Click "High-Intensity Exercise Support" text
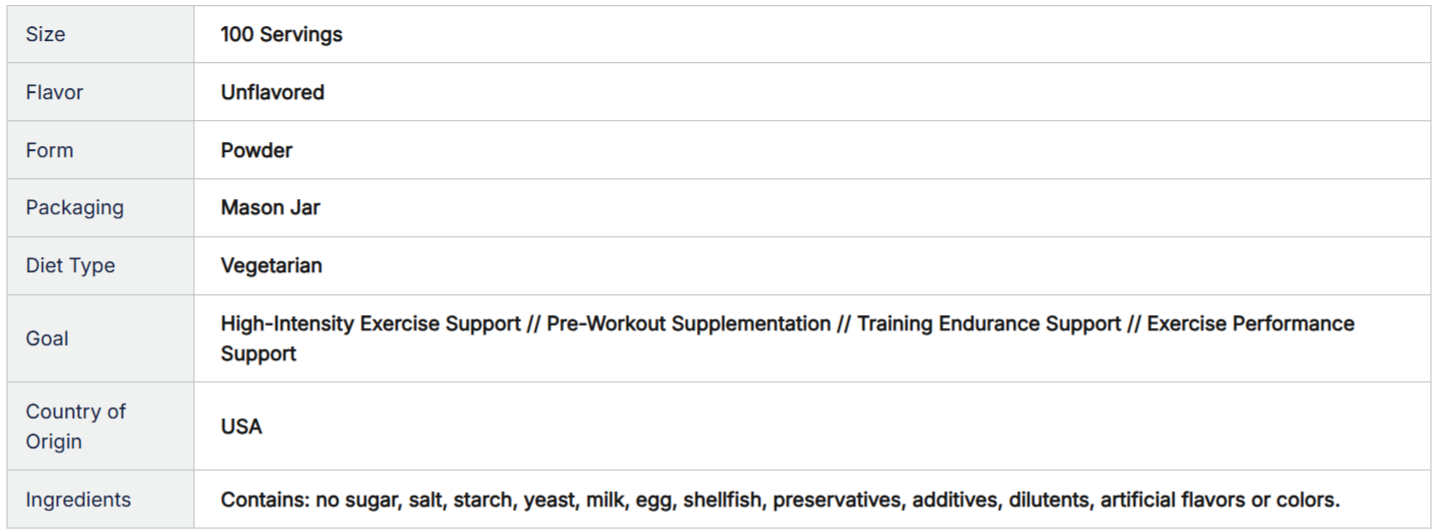Screen dimensions: 1436x532 click(x=370, y=324)
